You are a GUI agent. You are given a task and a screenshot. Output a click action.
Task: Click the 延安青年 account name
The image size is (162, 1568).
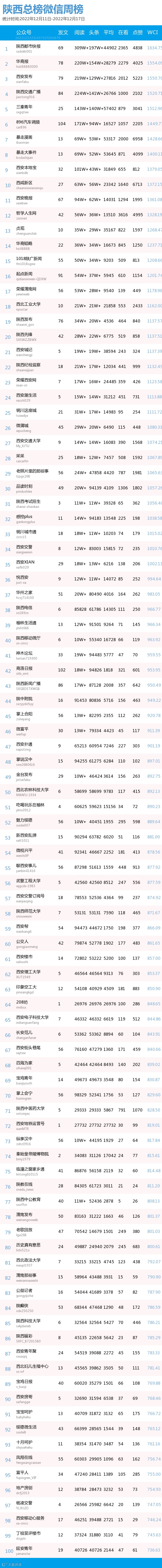[24, 1549]
